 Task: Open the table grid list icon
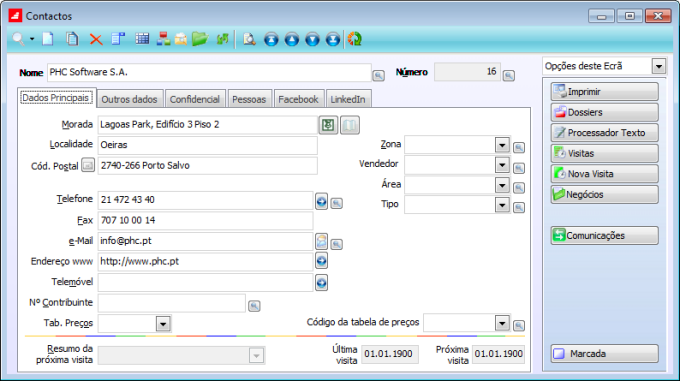(142, 39)
